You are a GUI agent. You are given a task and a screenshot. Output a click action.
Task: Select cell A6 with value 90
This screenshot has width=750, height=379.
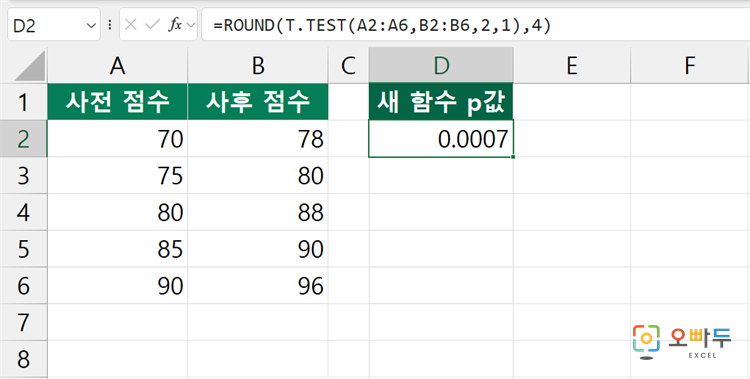point(117,286)
